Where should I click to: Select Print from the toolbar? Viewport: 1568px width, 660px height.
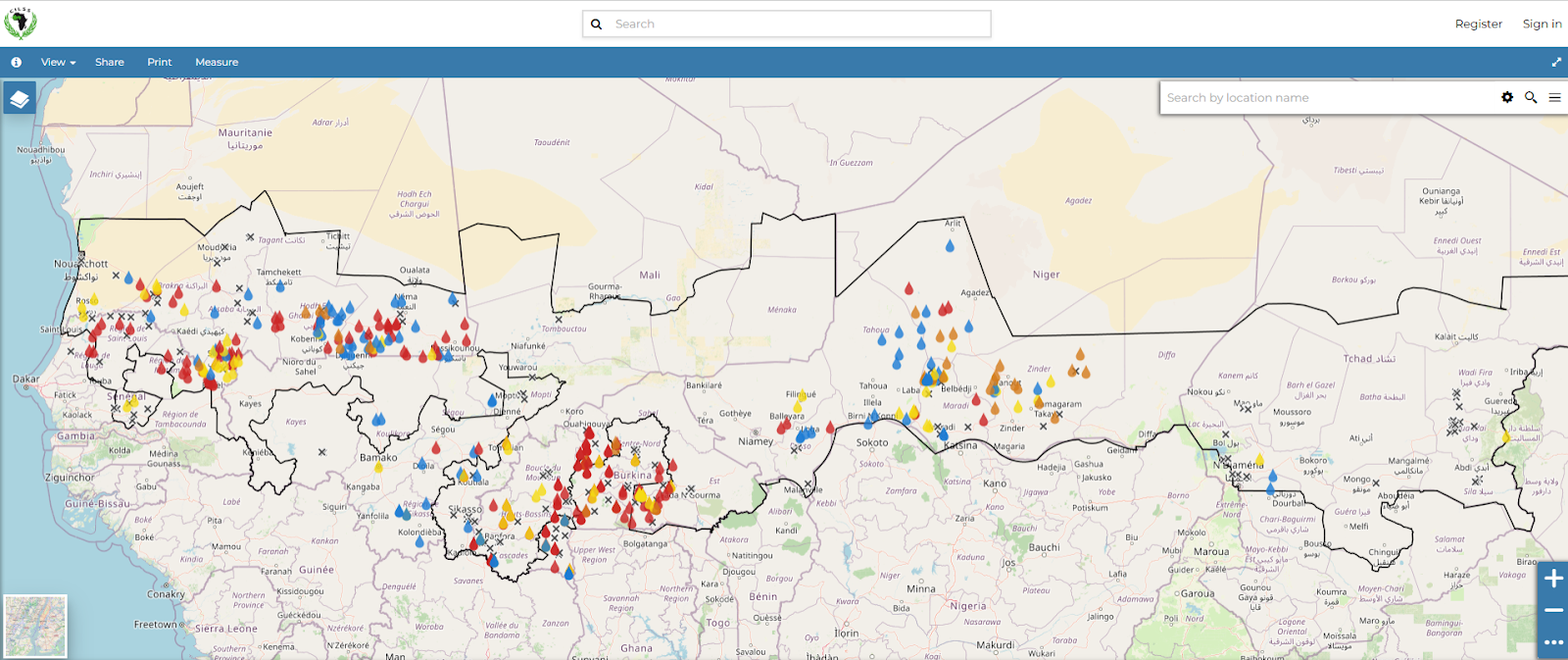[x=160, y=62]
